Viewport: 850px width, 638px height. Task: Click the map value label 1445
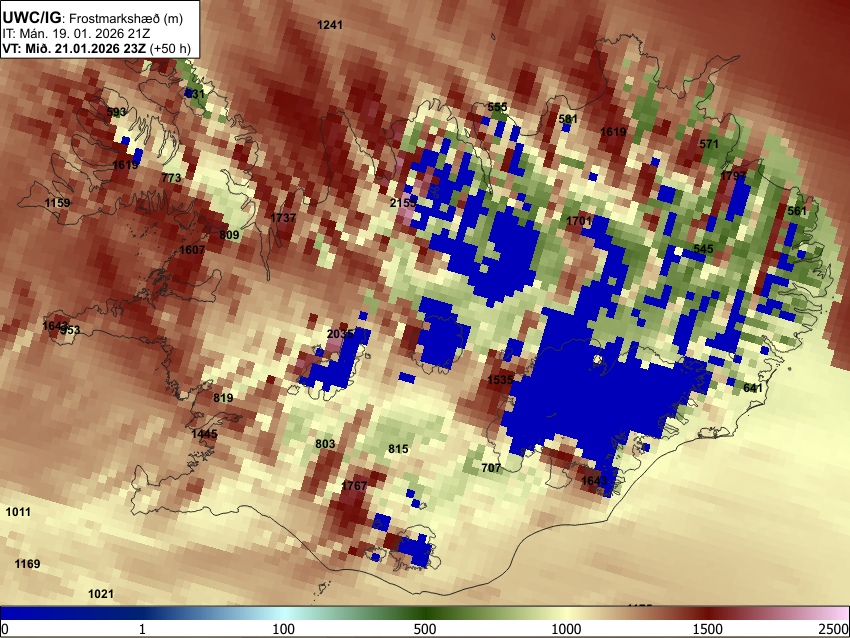(204, 434)
